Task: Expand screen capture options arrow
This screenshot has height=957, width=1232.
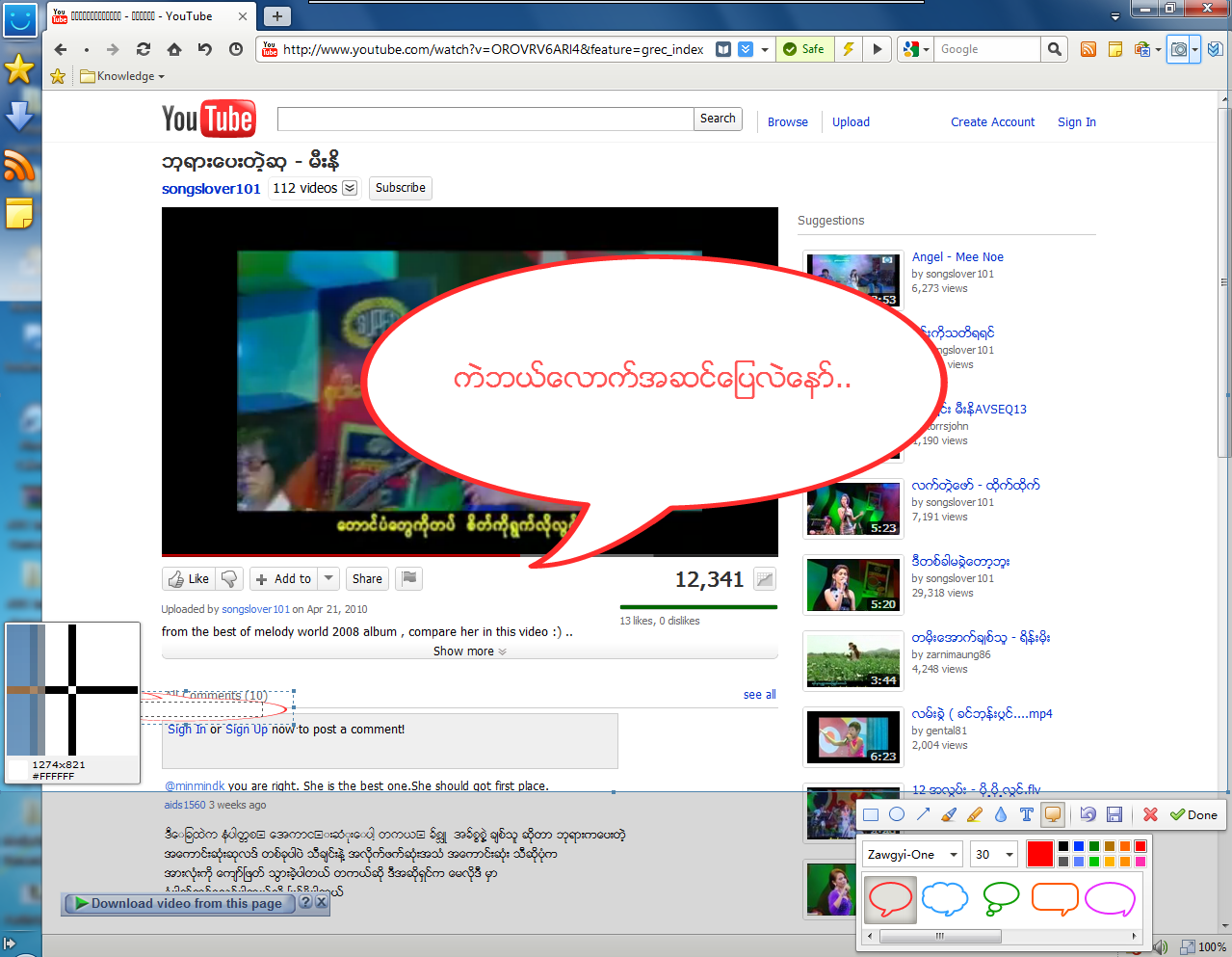Action: tap(1195, 49)
